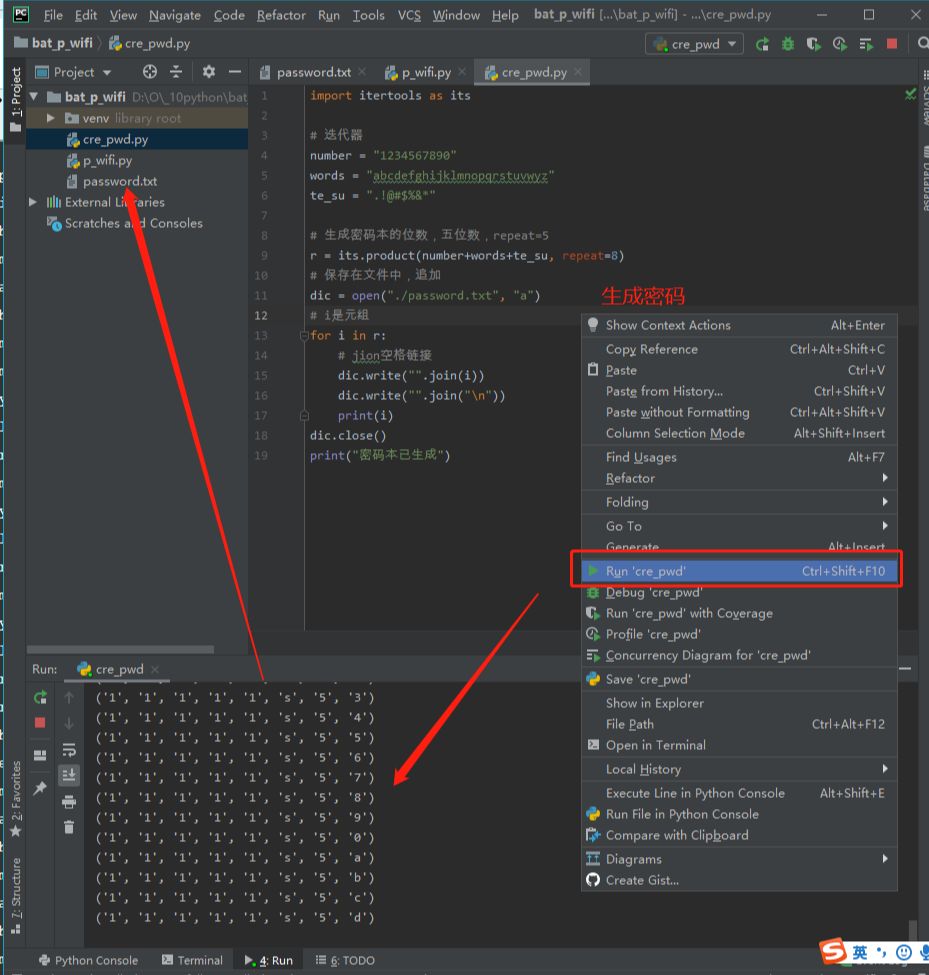Open Terminal tool window
The height and width of the screenshot is (975, 929).
point(192,960)
